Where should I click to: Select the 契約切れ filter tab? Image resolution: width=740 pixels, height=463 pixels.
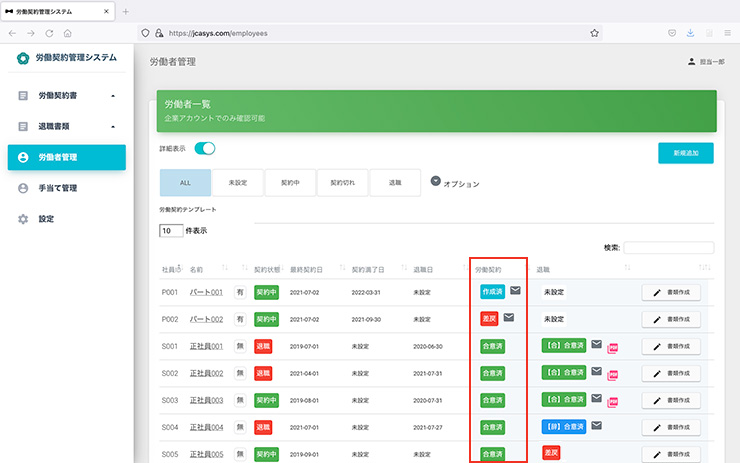[343, 183]
